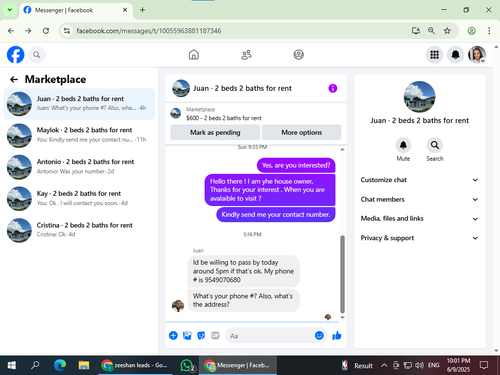Open the purple conversation info icon
This screenshot has width=500, height=375.
click(333, 88)
